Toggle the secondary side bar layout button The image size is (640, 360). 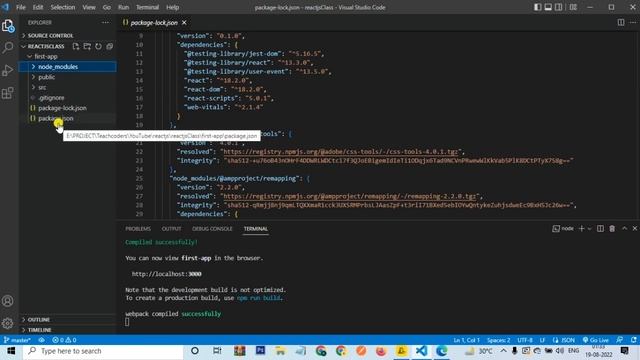(559, 7)
